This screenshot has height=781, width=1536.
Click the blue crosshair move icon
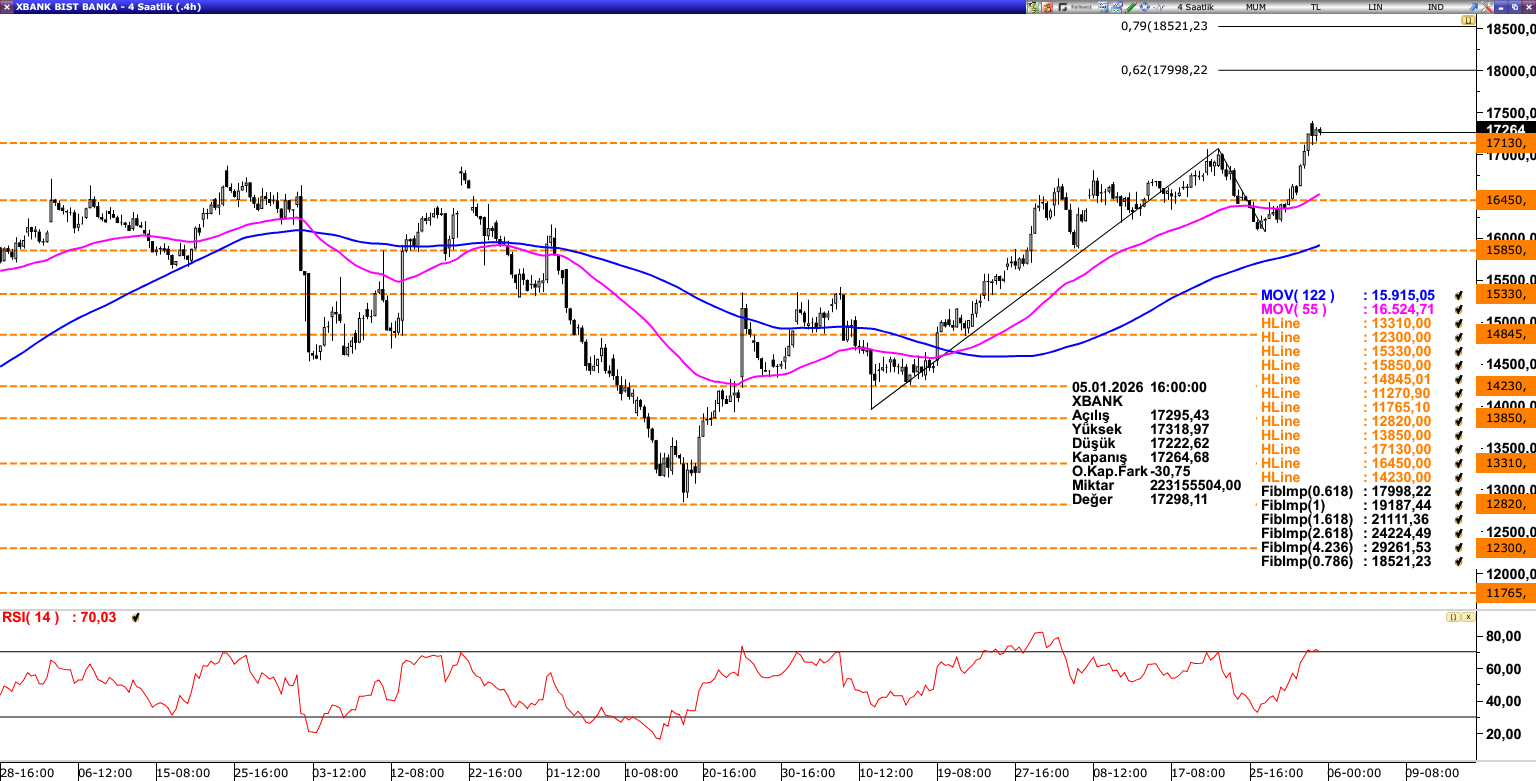1144,7
